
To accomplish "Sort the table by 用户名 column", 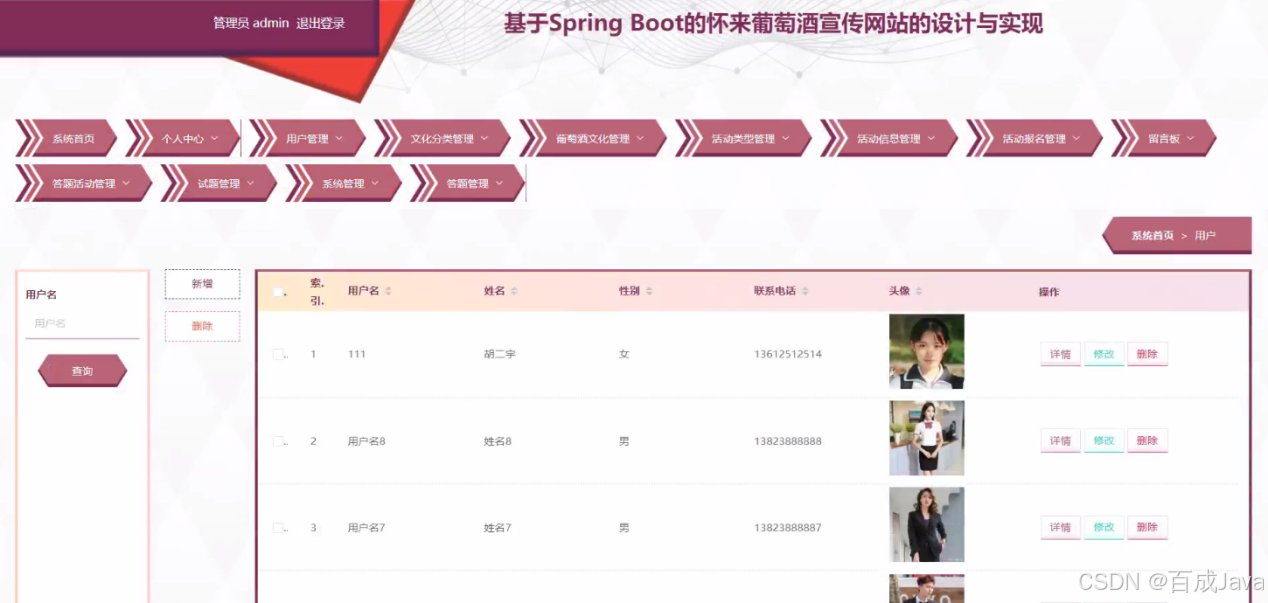I will pos(388,291).
